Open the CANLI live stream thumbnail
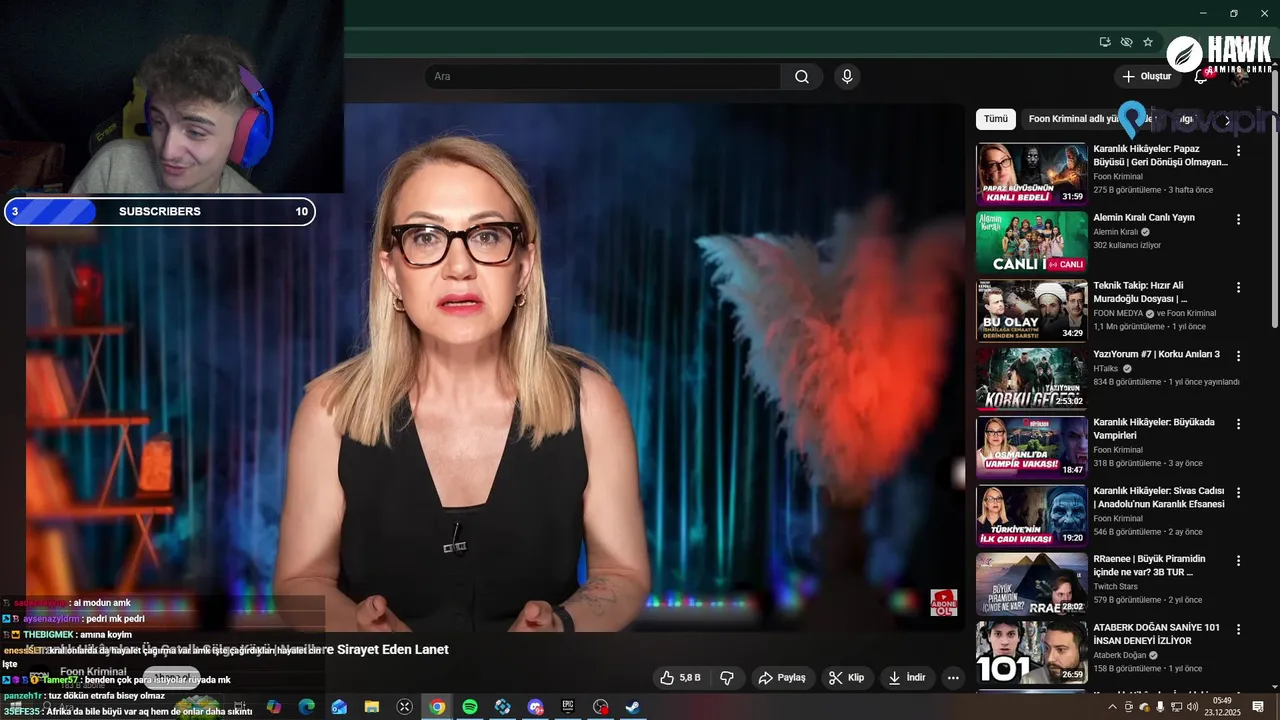This screenshot has height=720, width=1280. (x=1031, y=242)
